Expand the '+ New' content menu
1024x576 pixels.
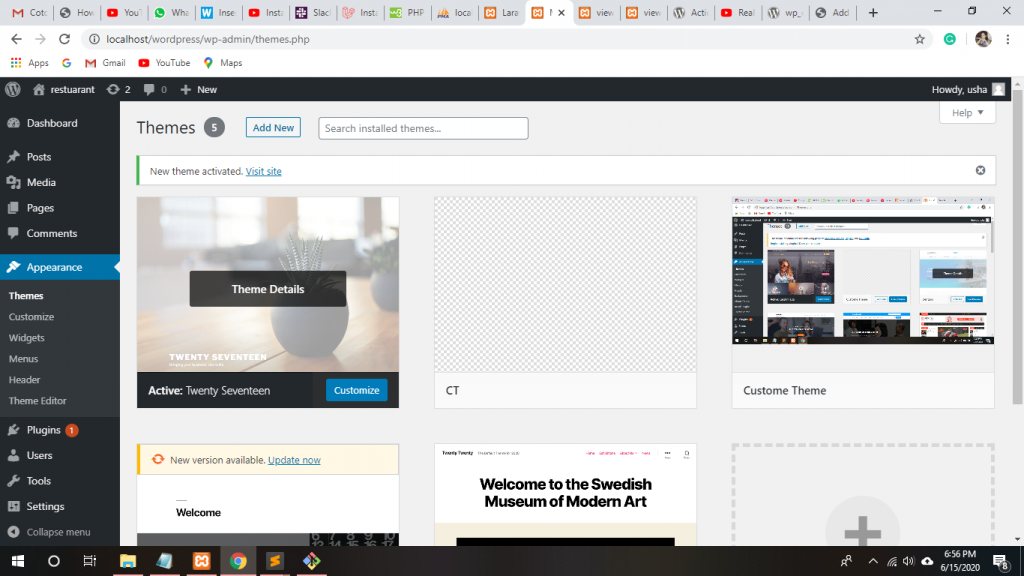coord(198,89)
